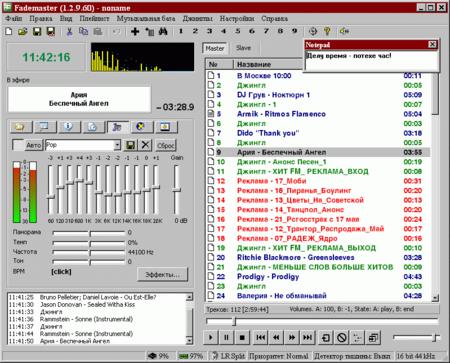The width and height of the screenshot is (450, 363).
Task: Copy tracks using the copy icon
Action: (x=83, y=32)
